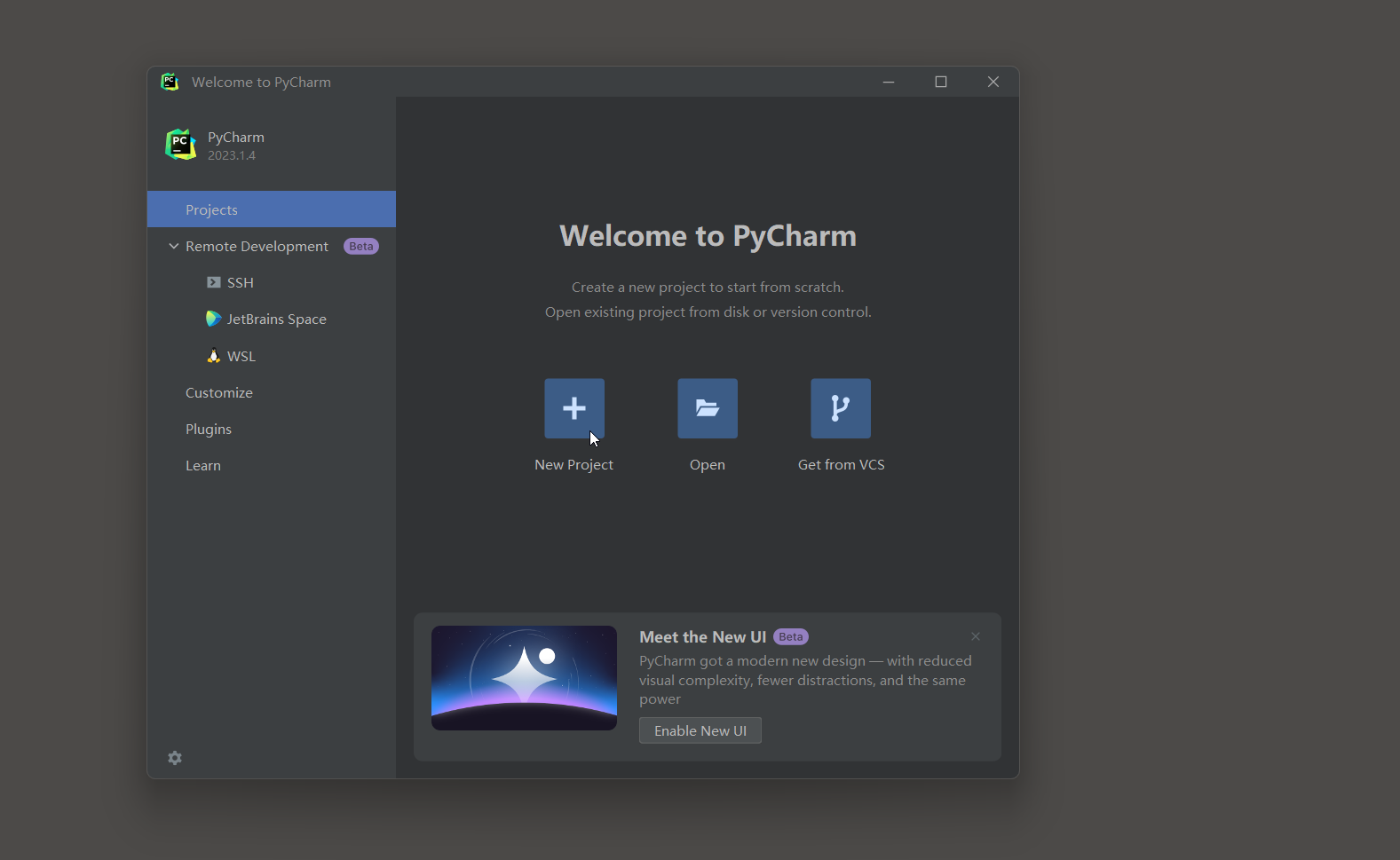
Task: Select Remote Development in the sidebar
Action: click(257, 246)
